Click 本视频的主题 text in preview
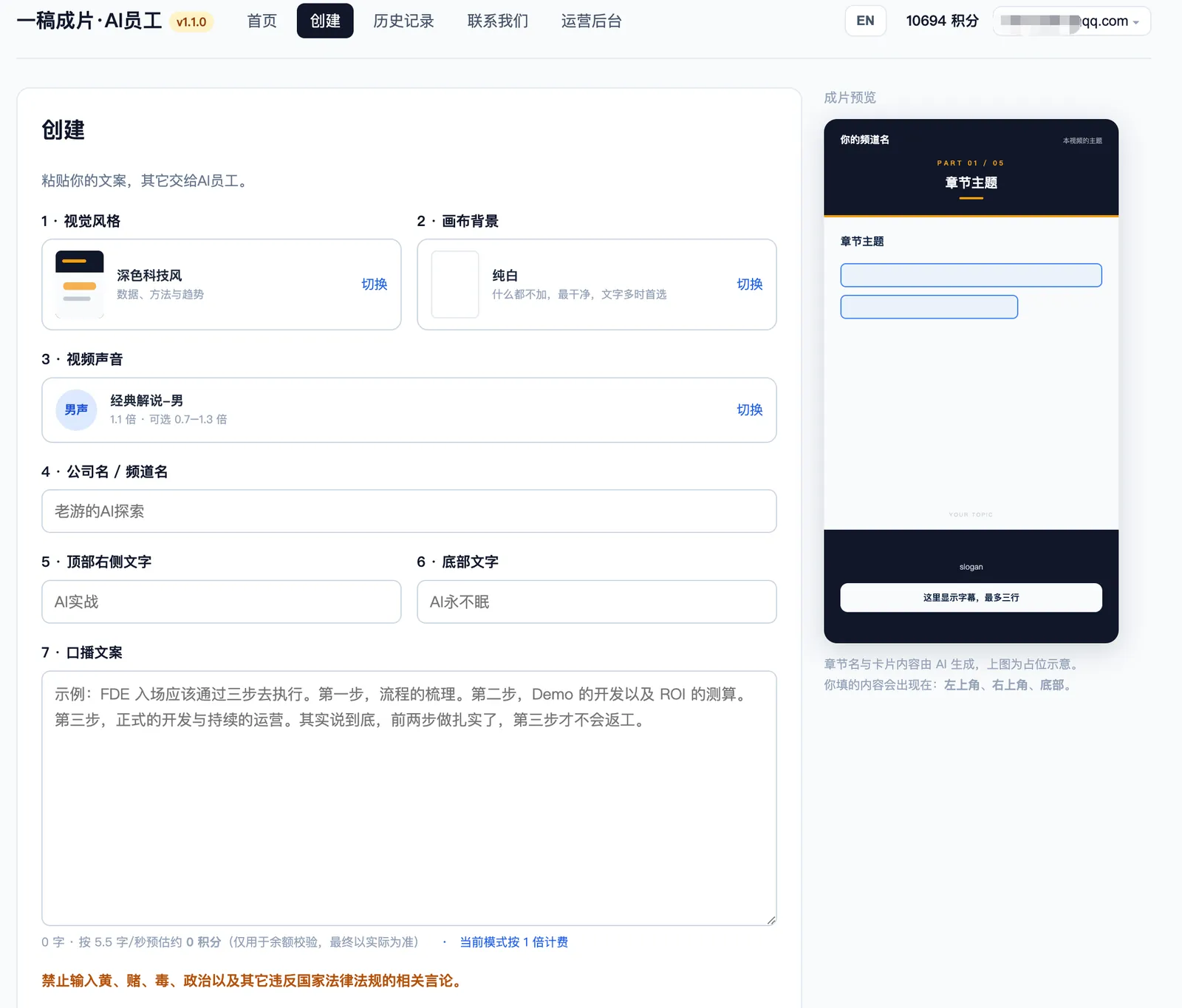 [x=1082, y=140]
